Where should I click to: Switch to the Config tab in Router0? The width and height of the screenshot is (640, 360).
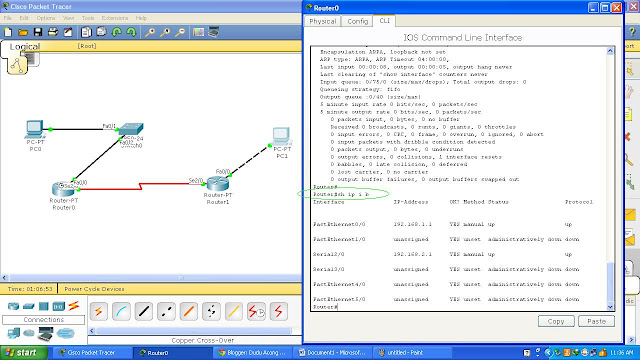point(358,21)
